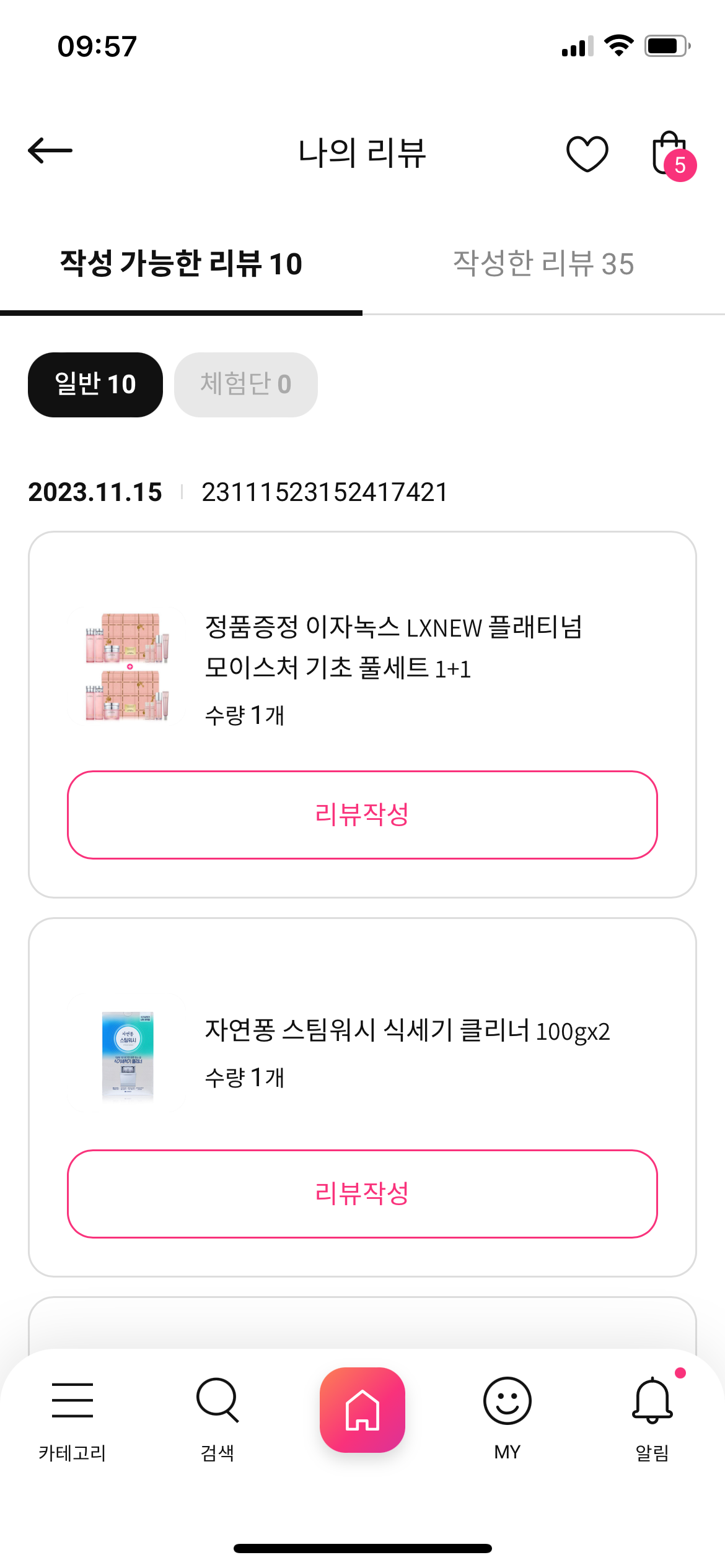This screenshot has height=1568, width=725.
Task: Tap the cart badge showing 5
Action: (680, 165)
